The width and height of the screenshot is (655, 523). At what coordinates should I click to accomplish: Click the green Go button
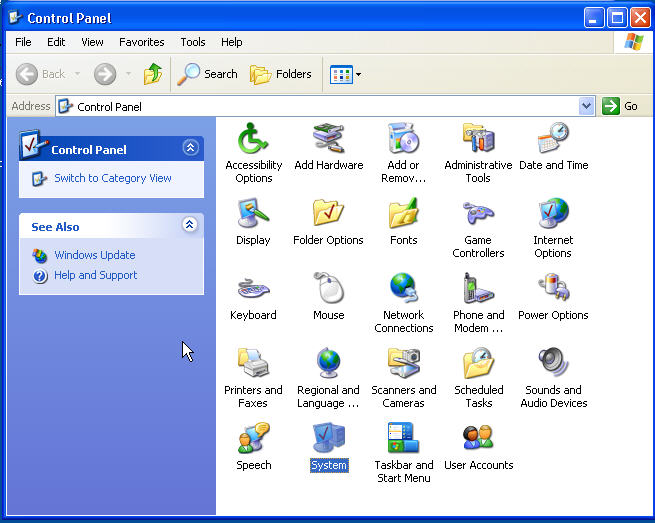620,106
